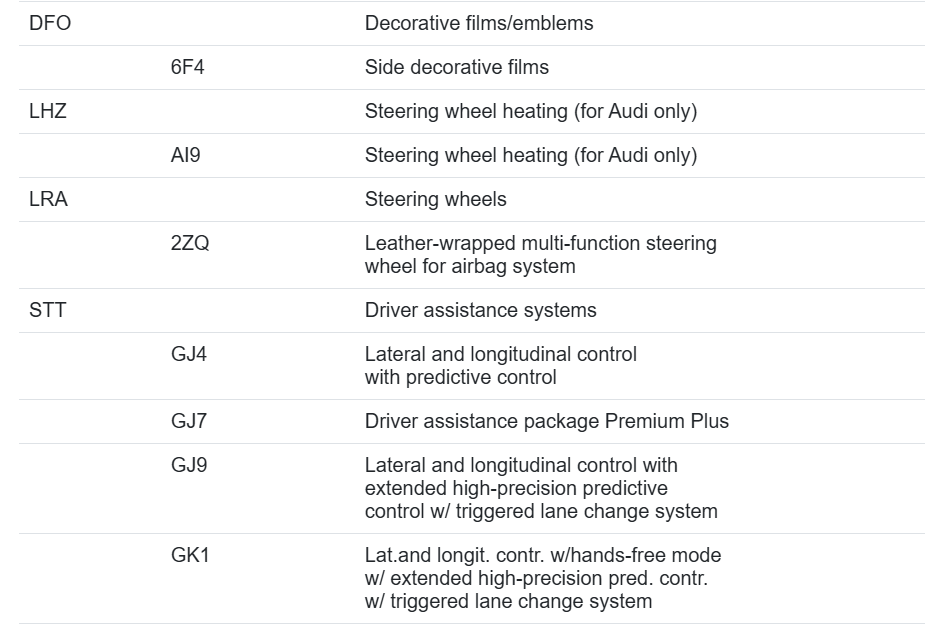This screenshot has height=643, width=925.
Task: Click the GJ4 lateral and longitudinal control text
Action: pos(501,365)
